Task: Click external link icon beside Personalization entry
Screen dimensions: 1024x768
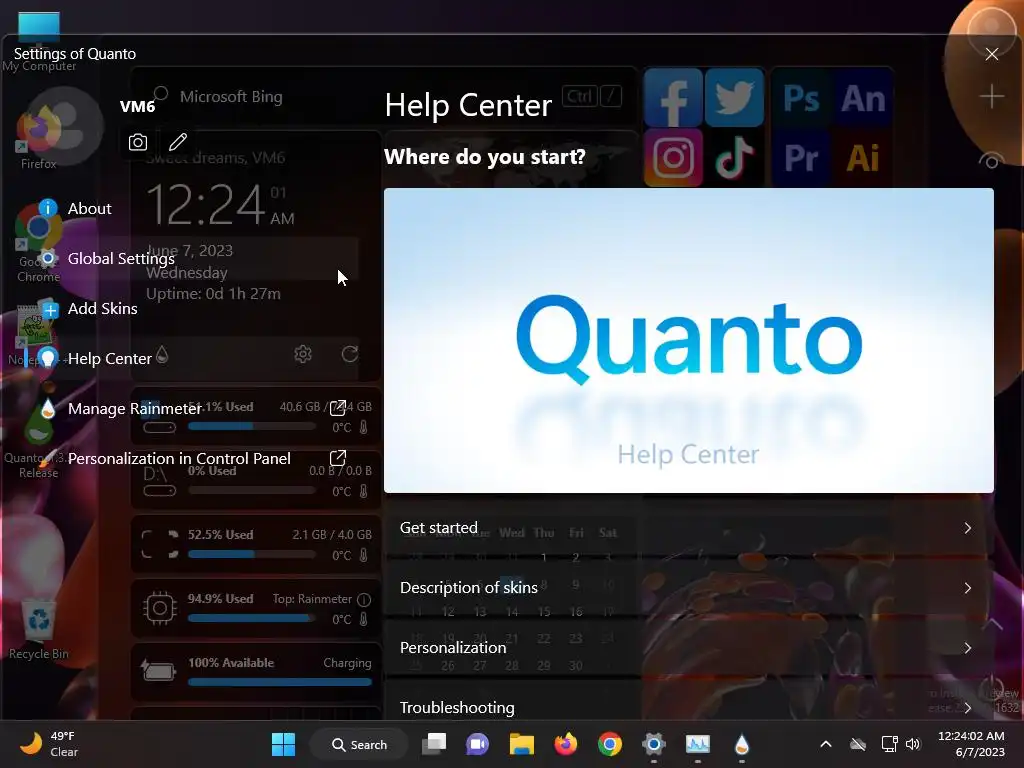Action: (338, 458)
